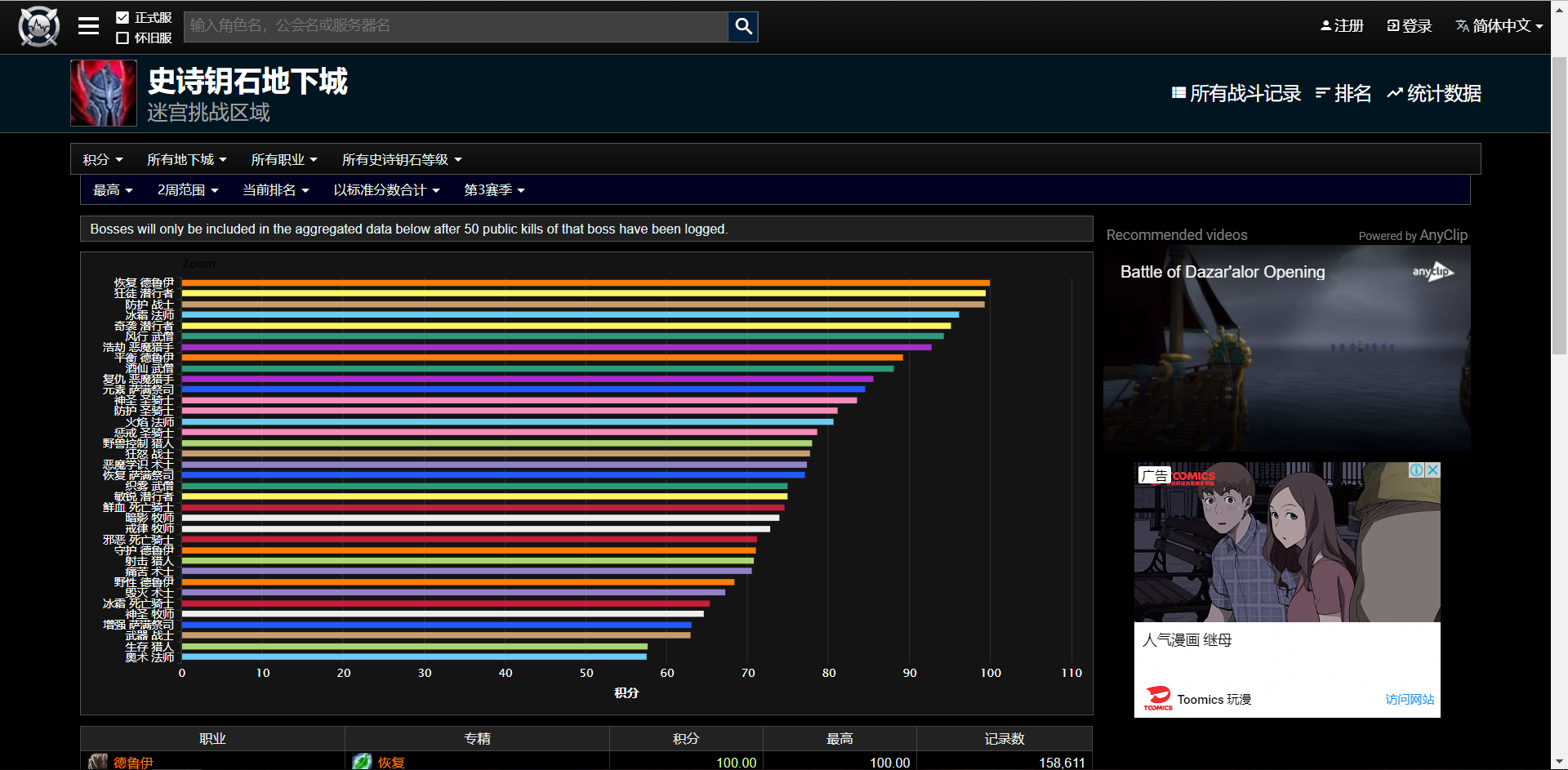The image size is (1568, 770).
Task: Click the orange 恢复 德鲁伊 chart bar
Action: pyautogui.click(x=585, y=283)
